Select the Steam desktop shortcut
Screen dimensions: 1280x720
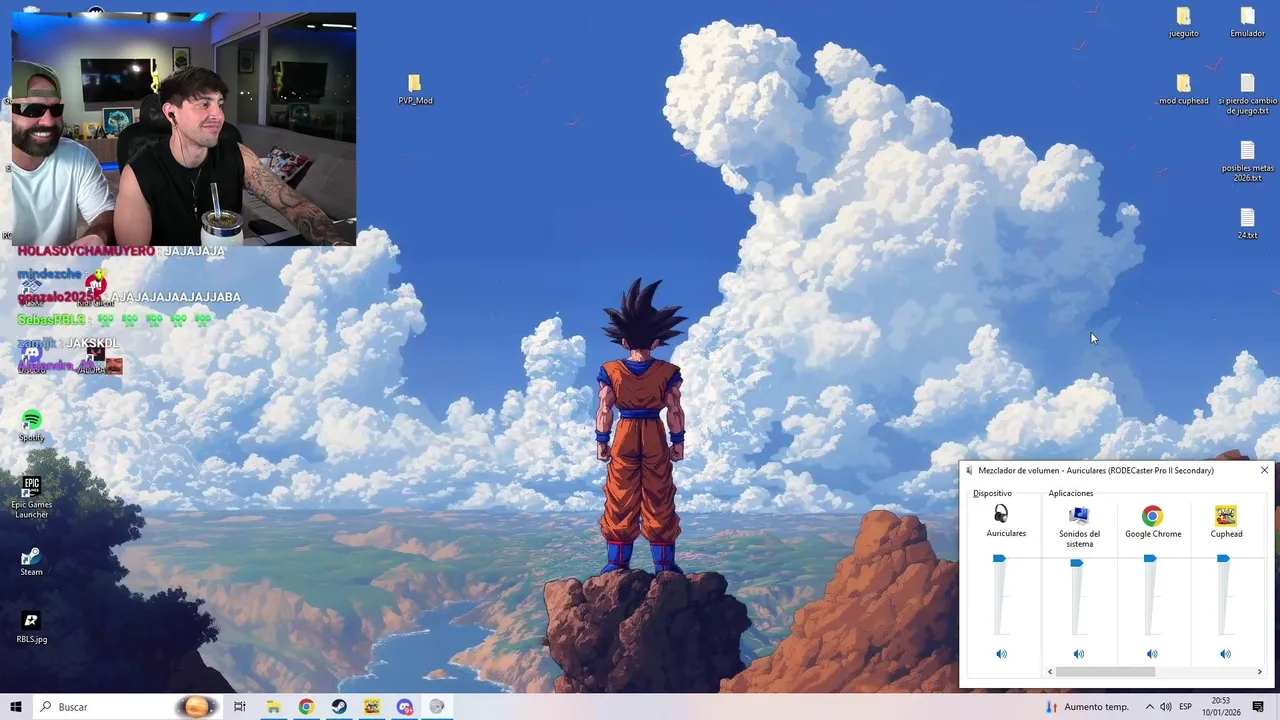coord(32,561)
